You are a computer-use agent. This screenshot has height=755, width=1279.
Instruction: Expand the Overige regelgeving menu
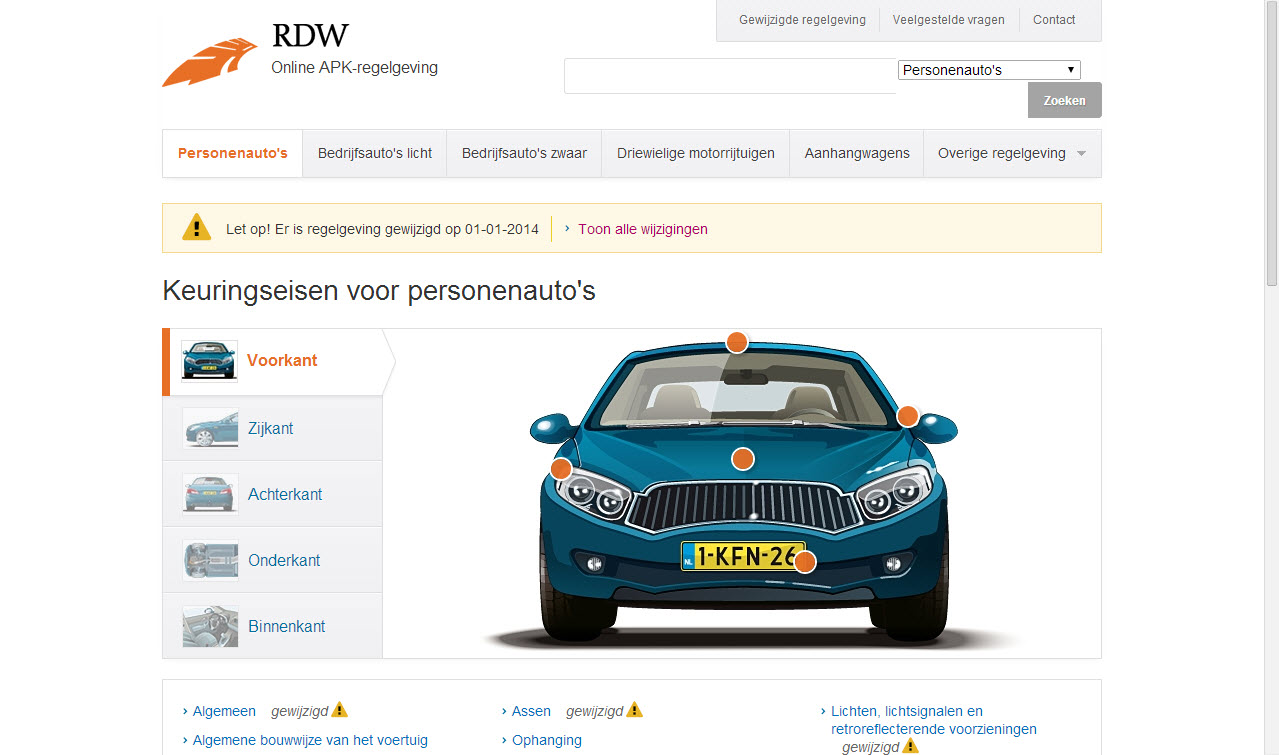coord(1012,154)
